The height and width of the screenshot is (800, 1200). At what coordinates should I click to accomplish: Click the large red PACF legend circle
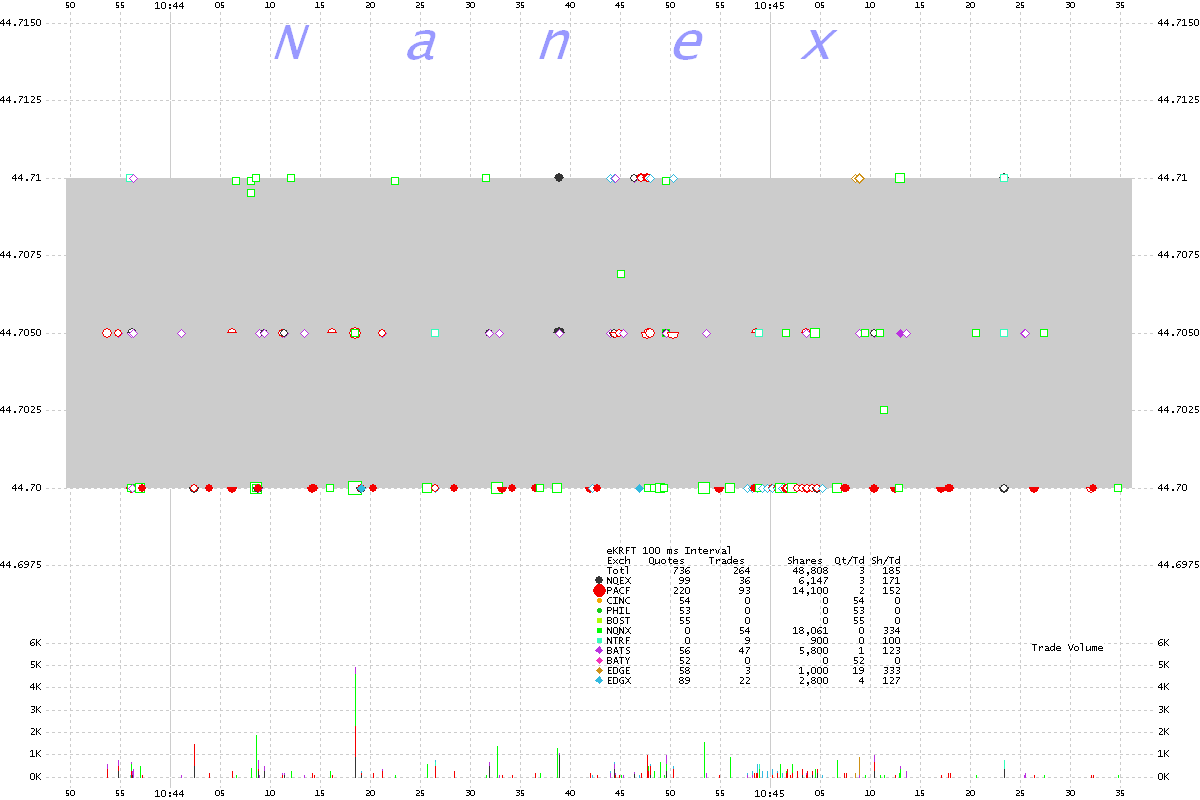click(x=599, y=590)
